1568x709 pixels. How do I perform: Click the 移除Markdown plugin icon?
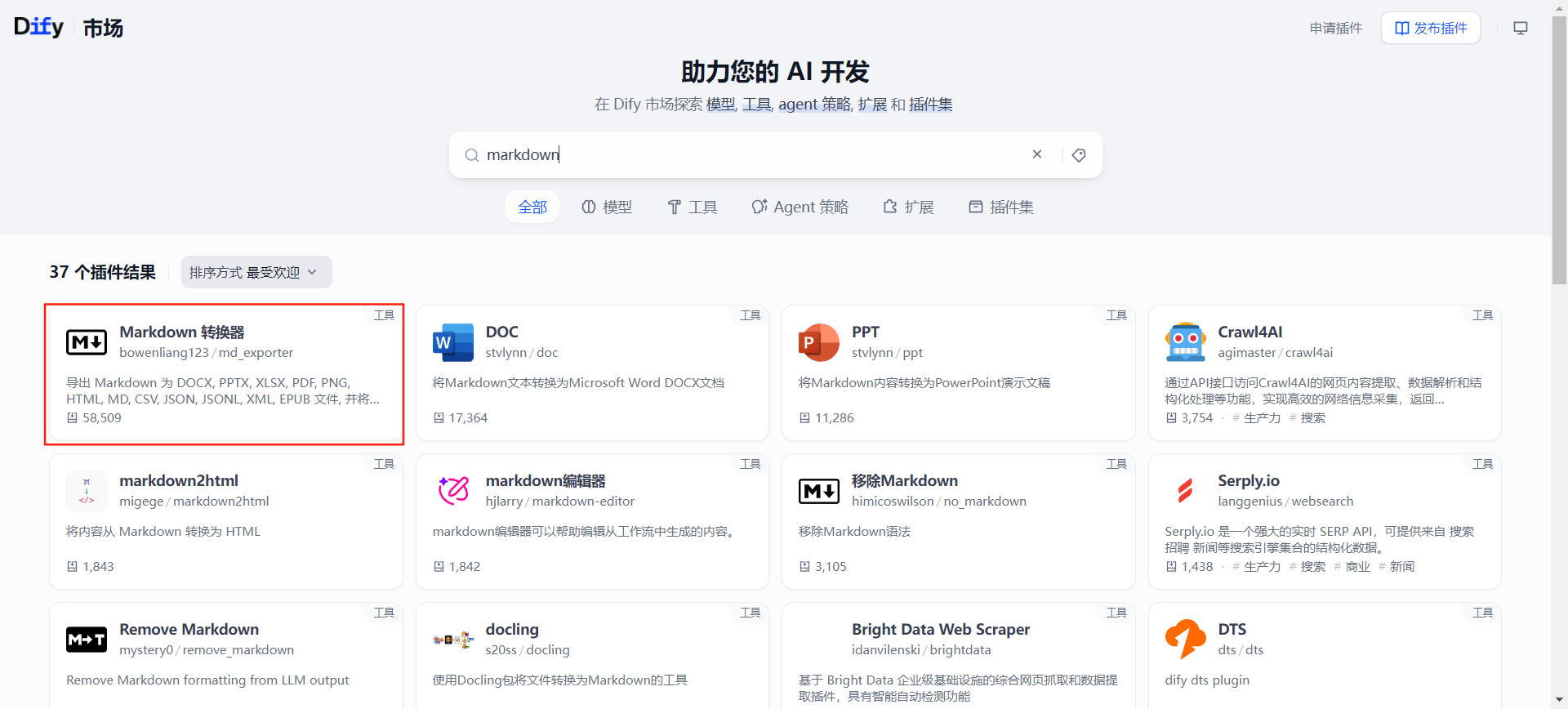click(819, 491)
